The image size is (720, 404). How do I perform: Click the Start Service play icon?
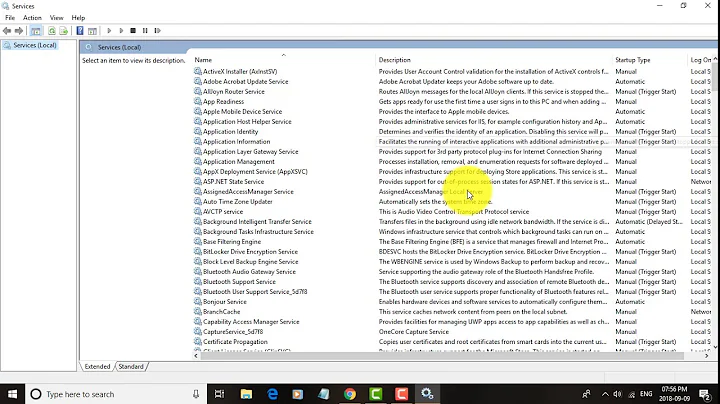pos(109,31)
